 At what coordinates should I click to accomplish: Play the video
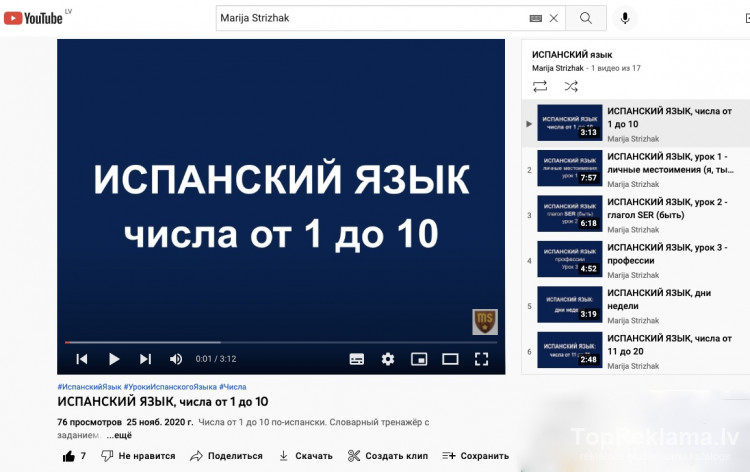coord(114,359)
